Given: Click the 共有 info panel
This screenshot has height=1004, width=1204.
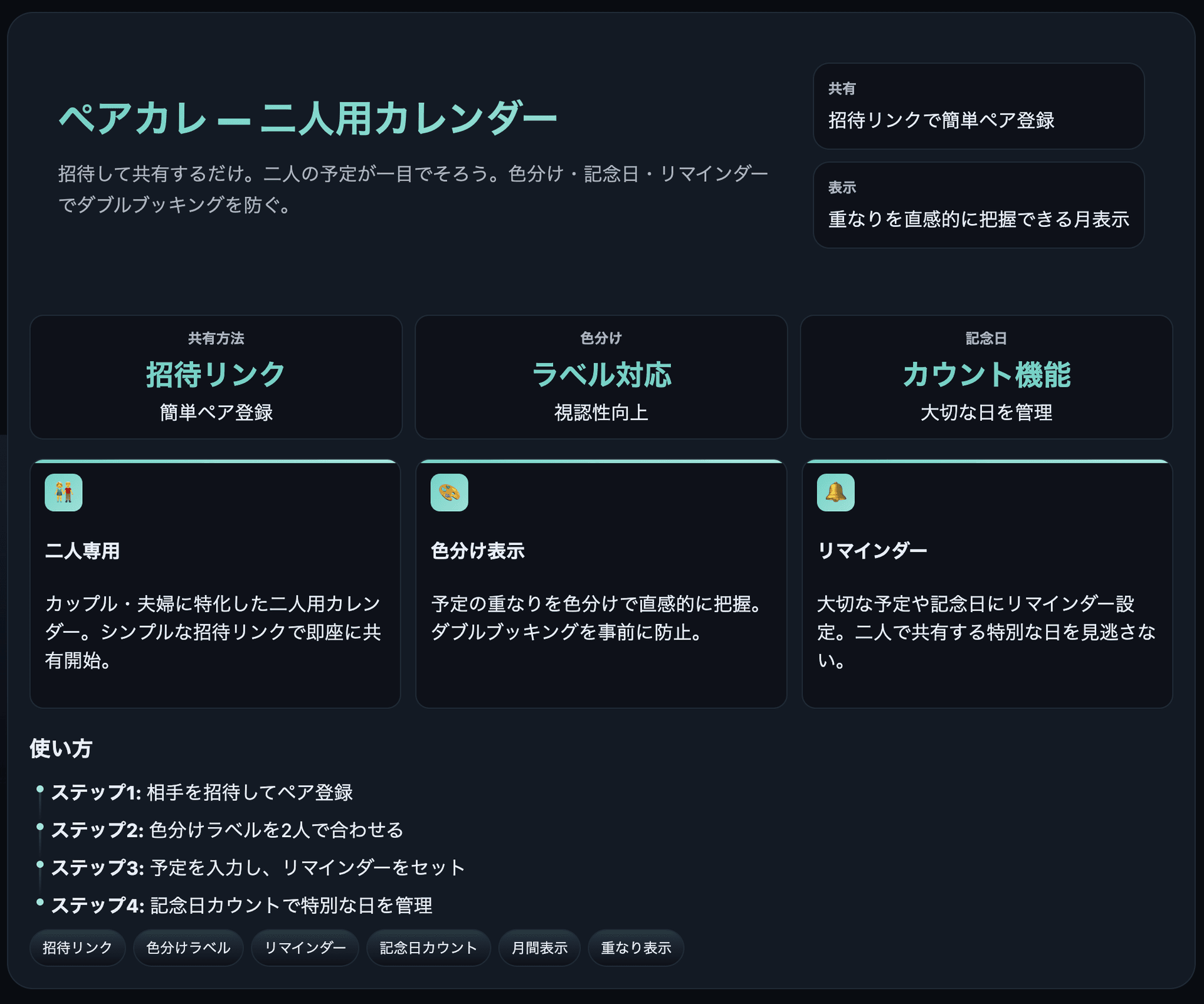Looking at the screenshot, I should pos(979,107).
